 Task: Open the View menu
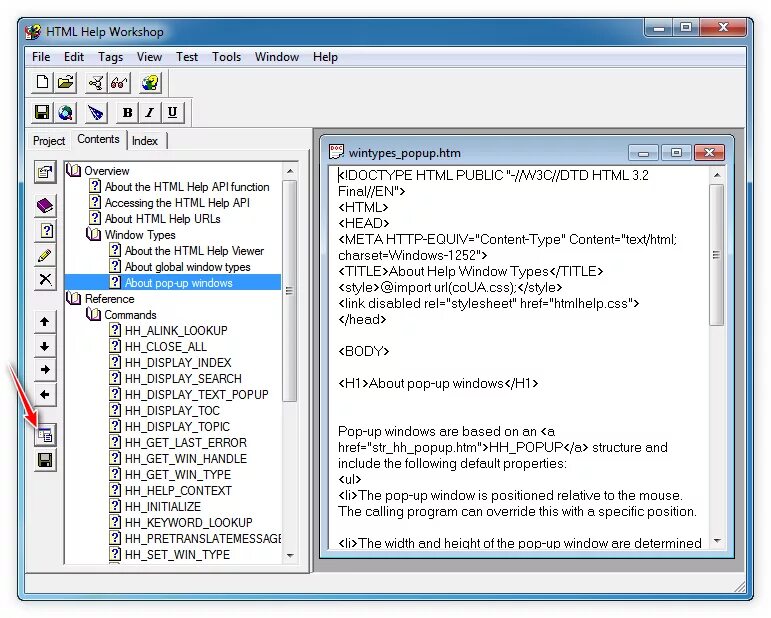tap(149, 57)
